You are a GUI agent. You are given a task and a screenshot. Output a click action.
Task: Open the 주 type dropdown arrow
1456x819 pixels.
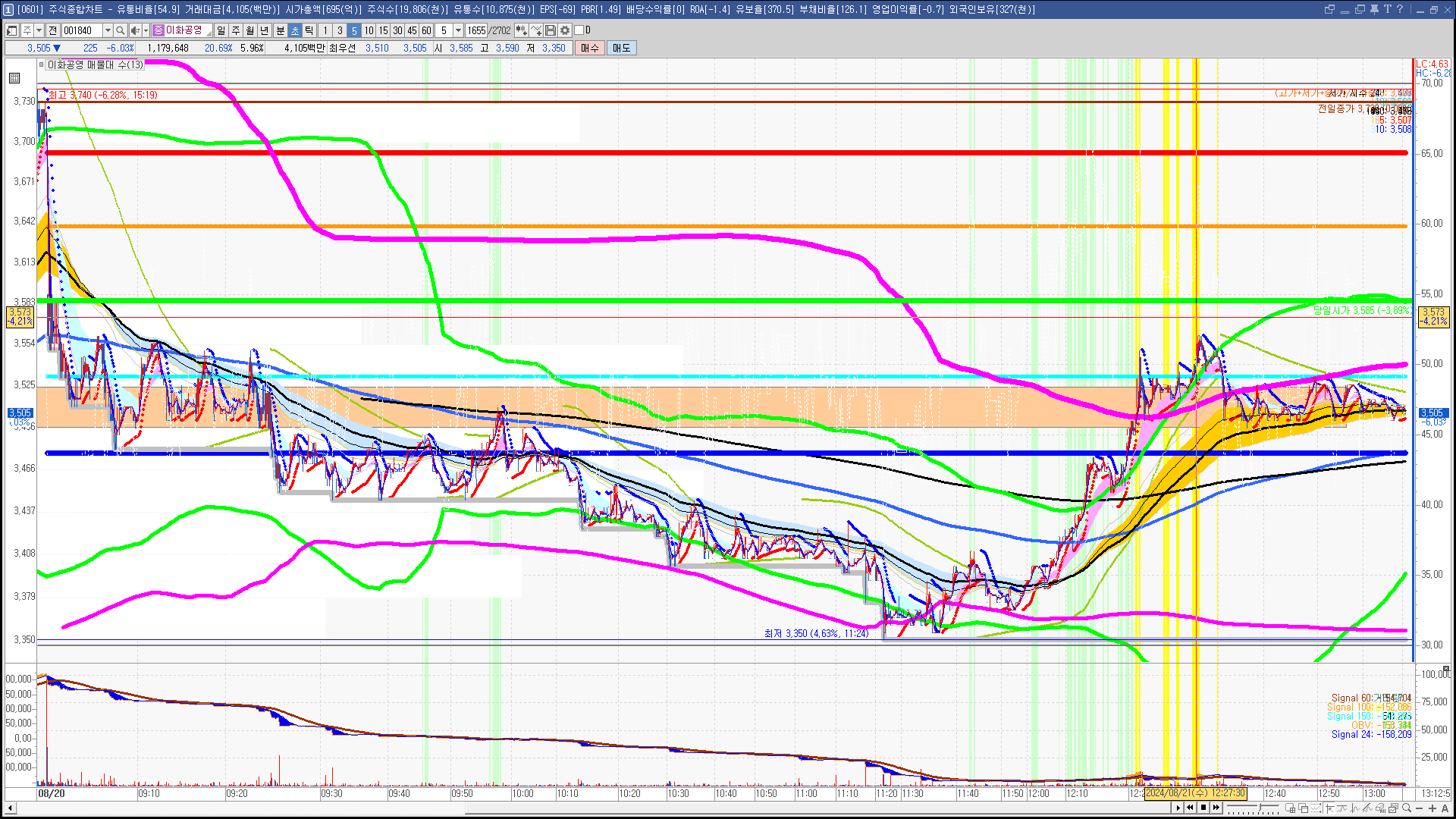(x=39, y=30)
